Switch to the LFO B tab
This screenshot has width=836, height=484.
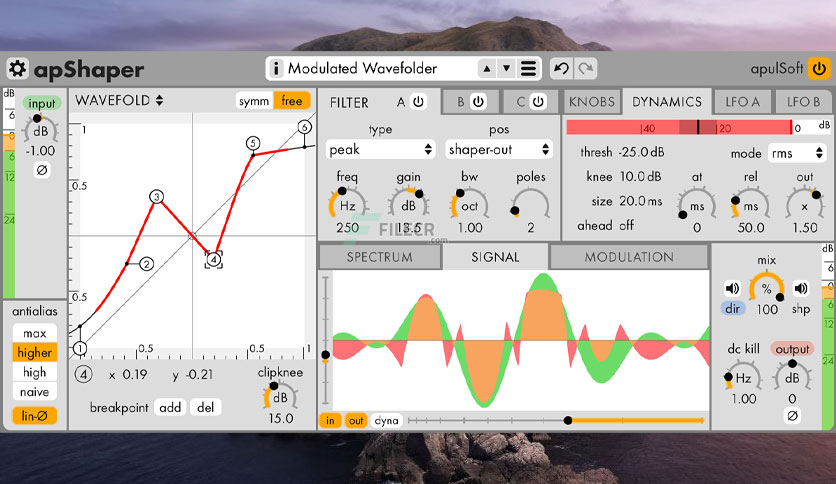[x=803, y=101]
